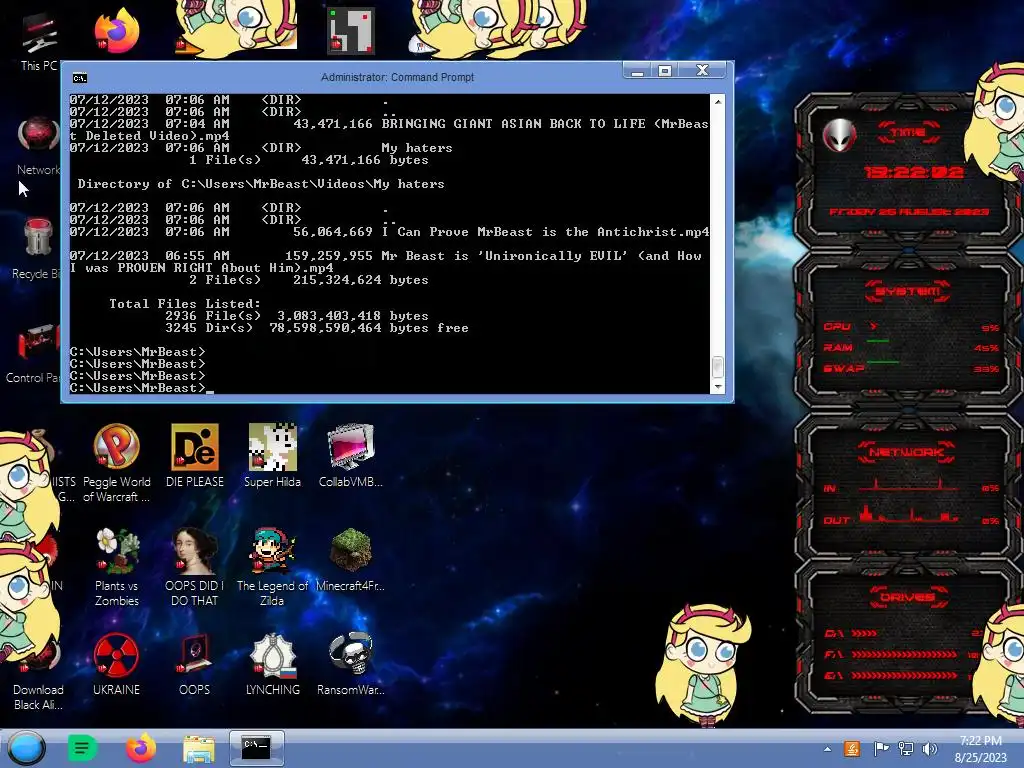This screenshot has height=768, width=1024.
Task: Click the NETWORK widget OUT graph
Action: point(910,516)
